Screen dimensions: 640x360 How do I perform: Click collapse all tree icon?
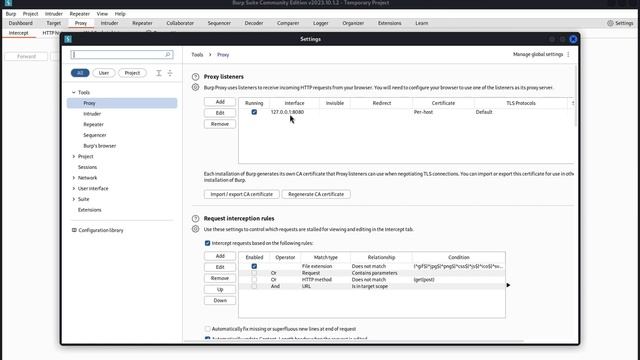tap(170, 73)
